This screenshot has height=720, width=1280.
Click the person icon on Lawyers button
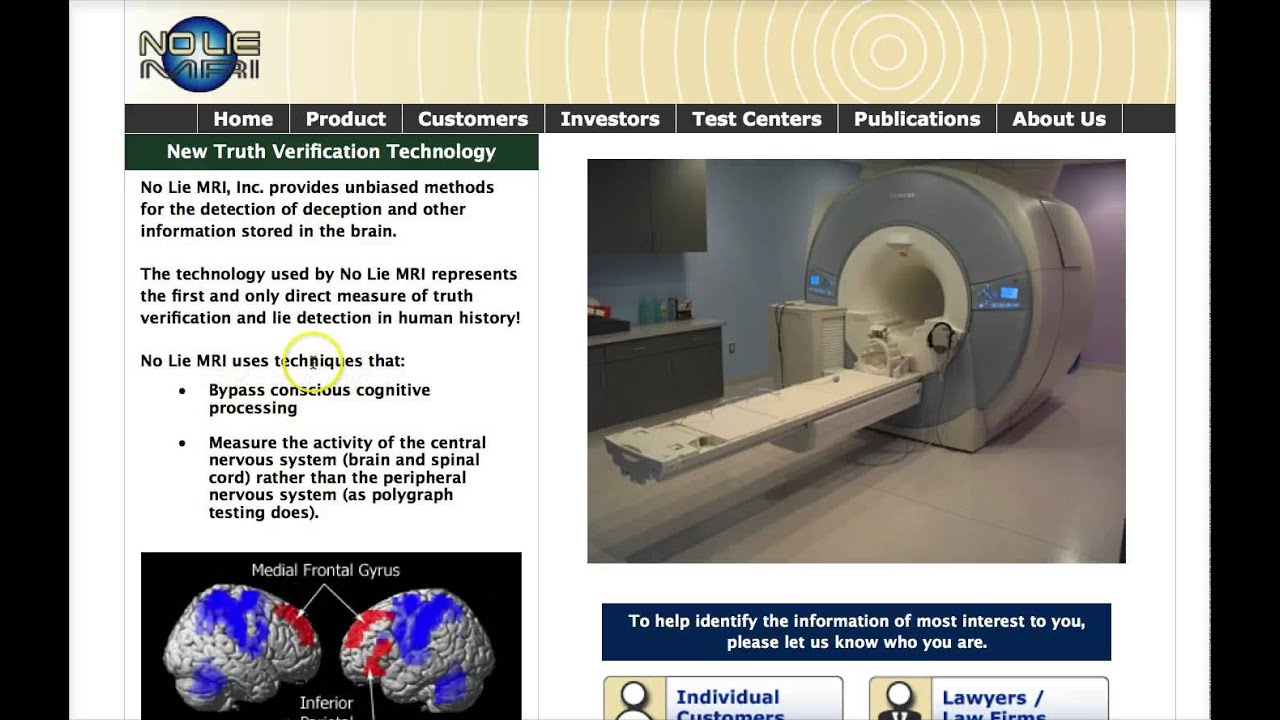(x=901, y=700)
